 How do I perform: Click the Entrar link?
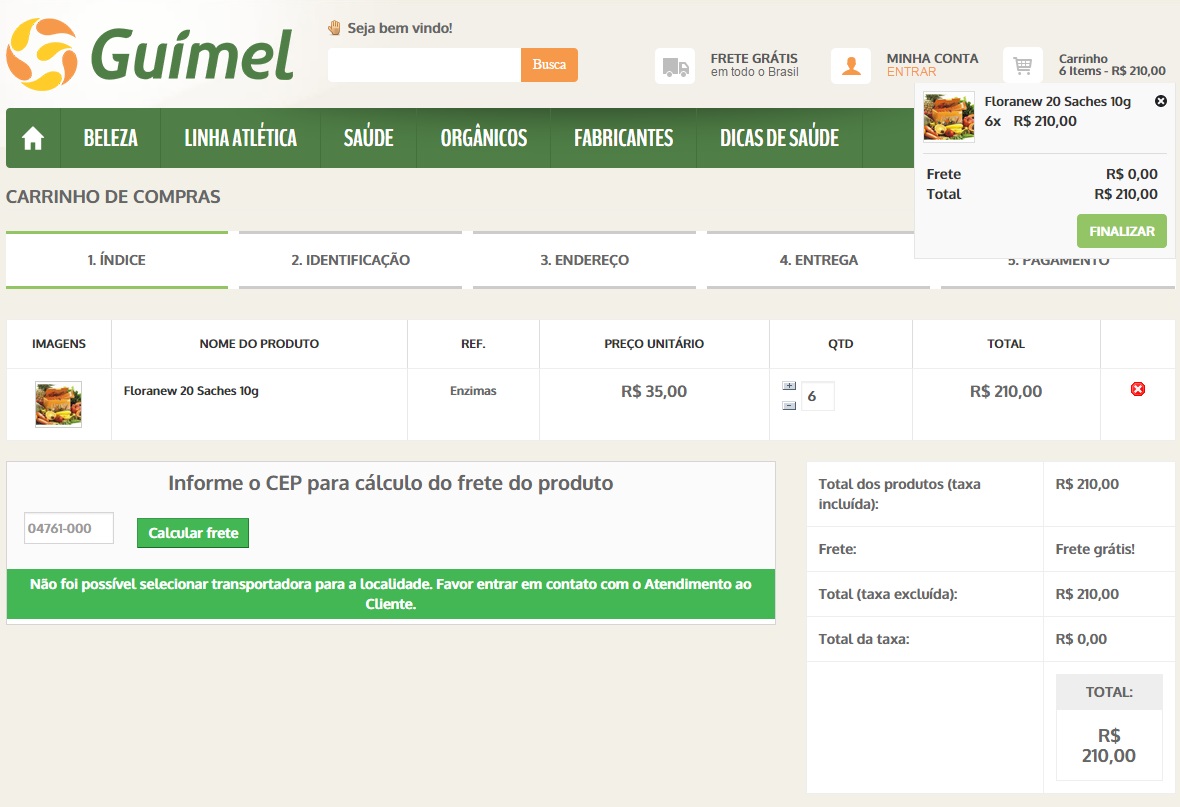(911, 72)
